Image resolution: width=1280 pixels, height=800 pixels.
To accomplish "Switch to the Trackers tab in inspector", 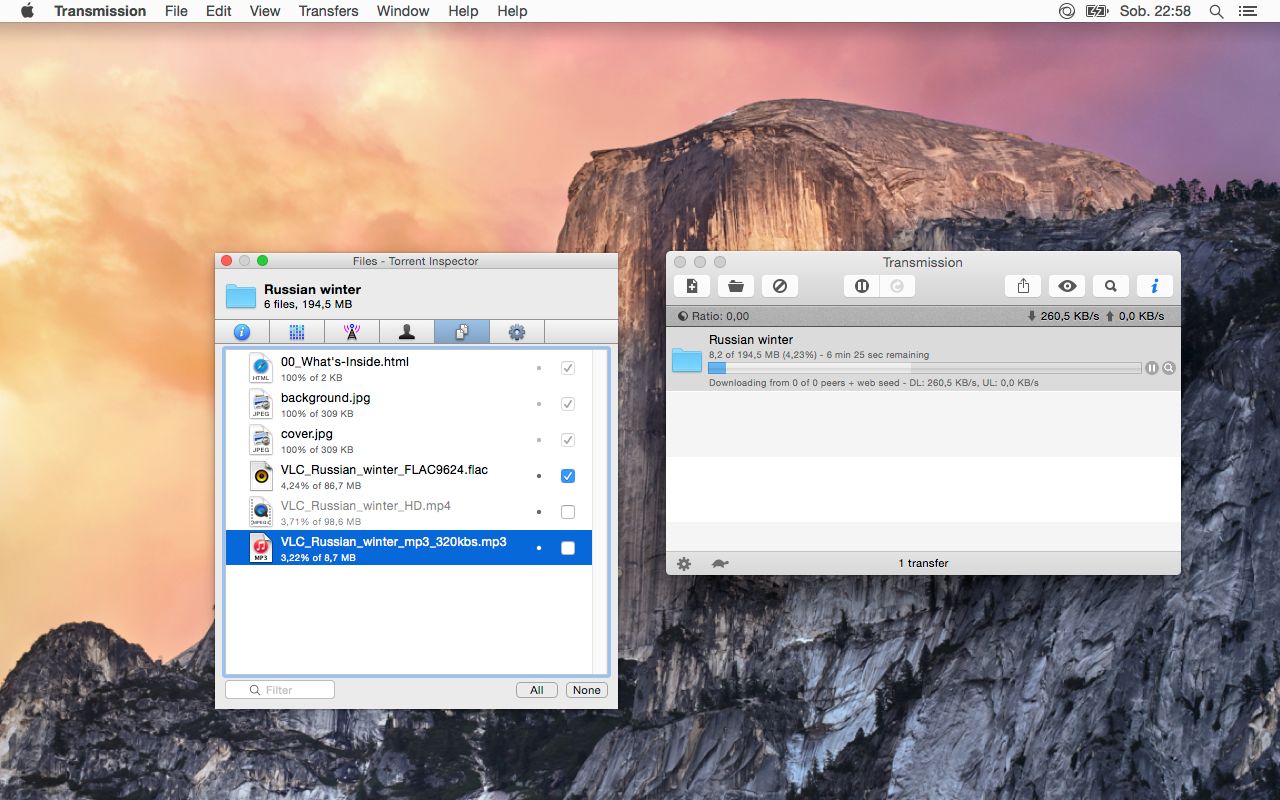I will [x=351, y=331].
